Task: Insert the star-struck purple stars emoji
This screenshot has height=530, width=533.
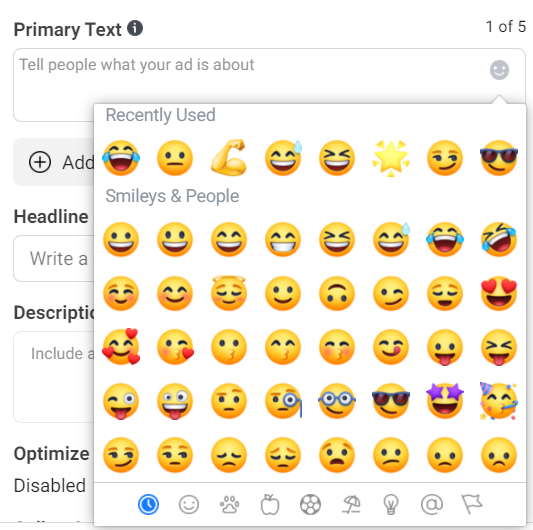Action: coord(445,401)
